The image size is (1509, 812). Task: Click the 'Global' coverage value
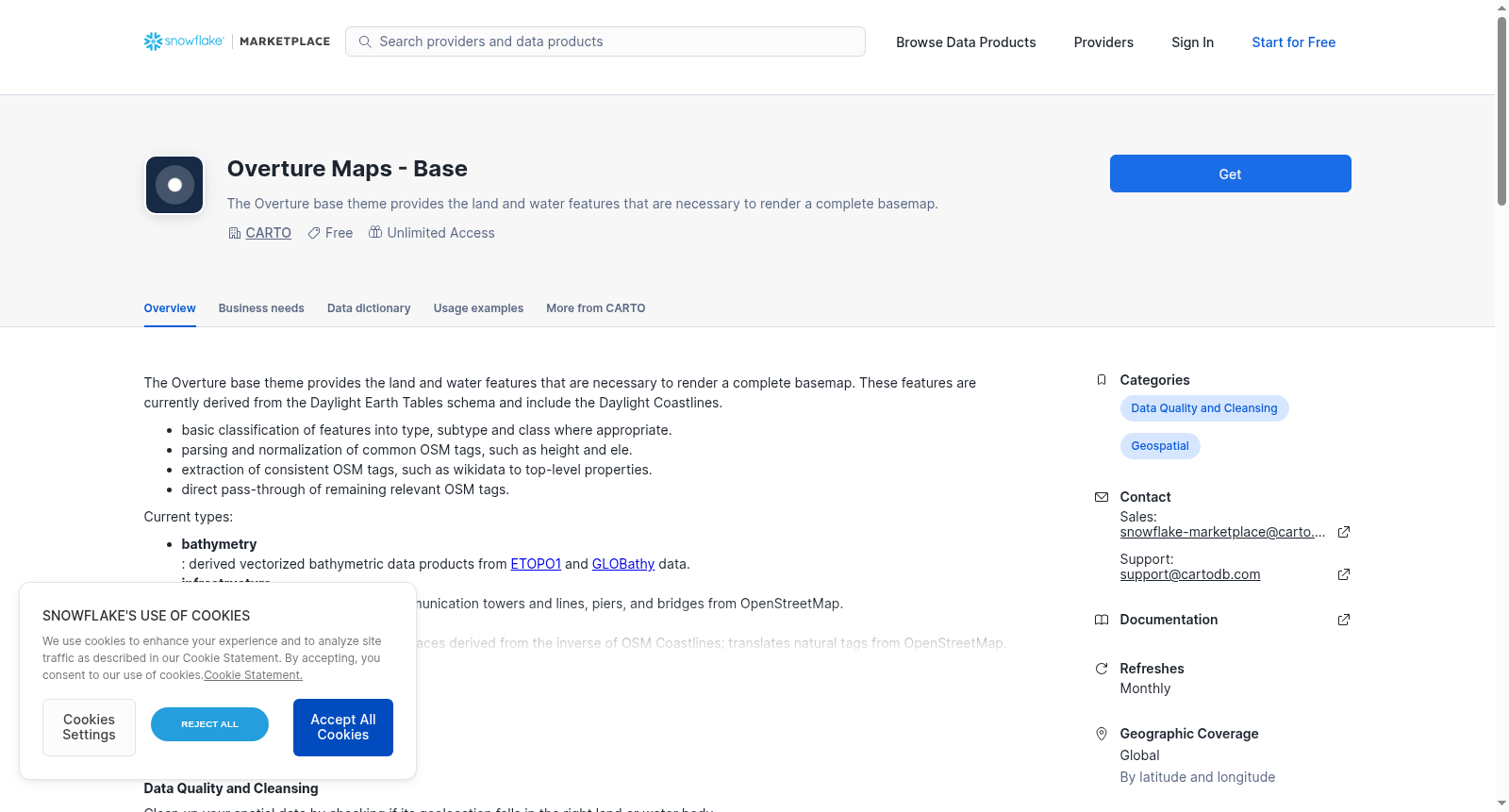coord(1139,755)
